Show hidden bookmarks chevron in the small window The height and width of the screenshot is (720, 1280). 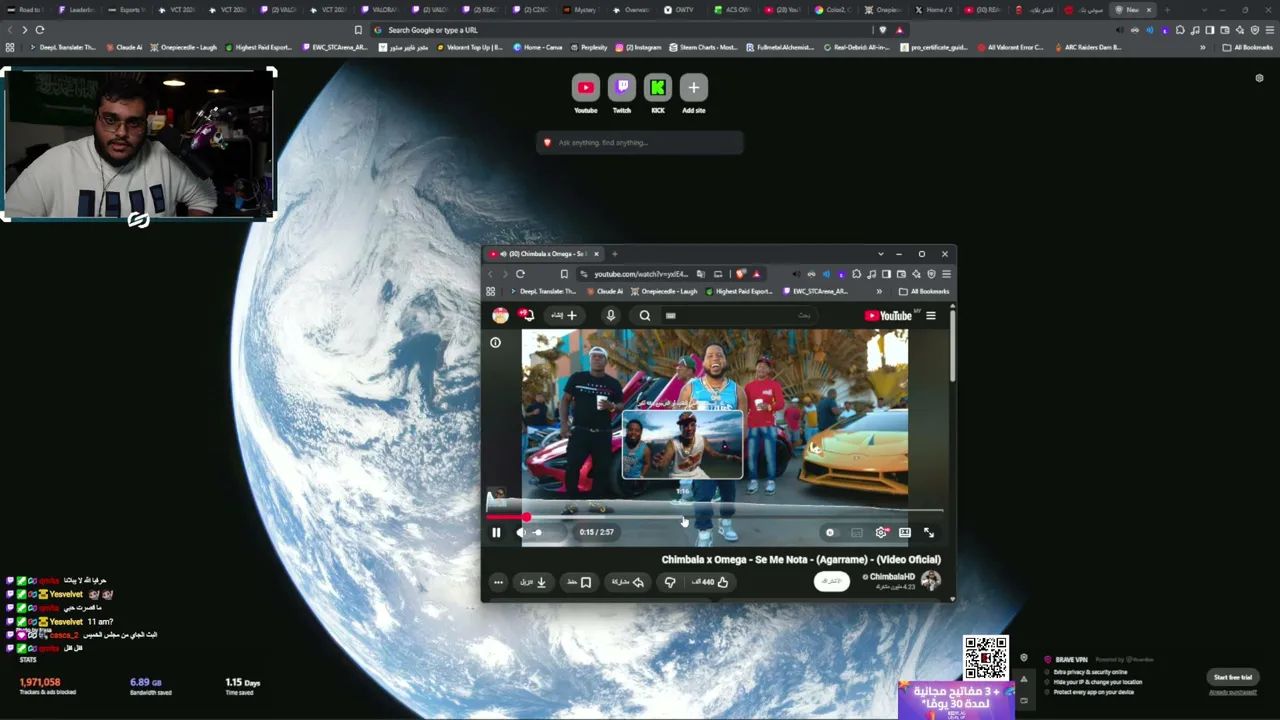879,292
